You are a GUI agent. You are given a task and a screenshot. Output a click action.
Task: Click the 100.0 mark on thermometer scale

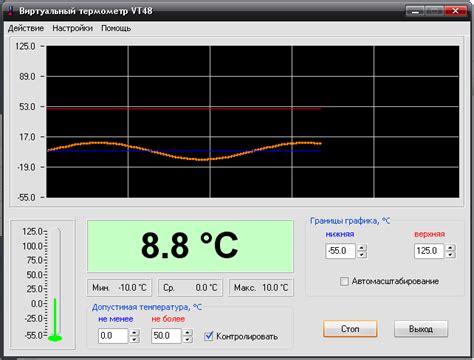[32, 246]
